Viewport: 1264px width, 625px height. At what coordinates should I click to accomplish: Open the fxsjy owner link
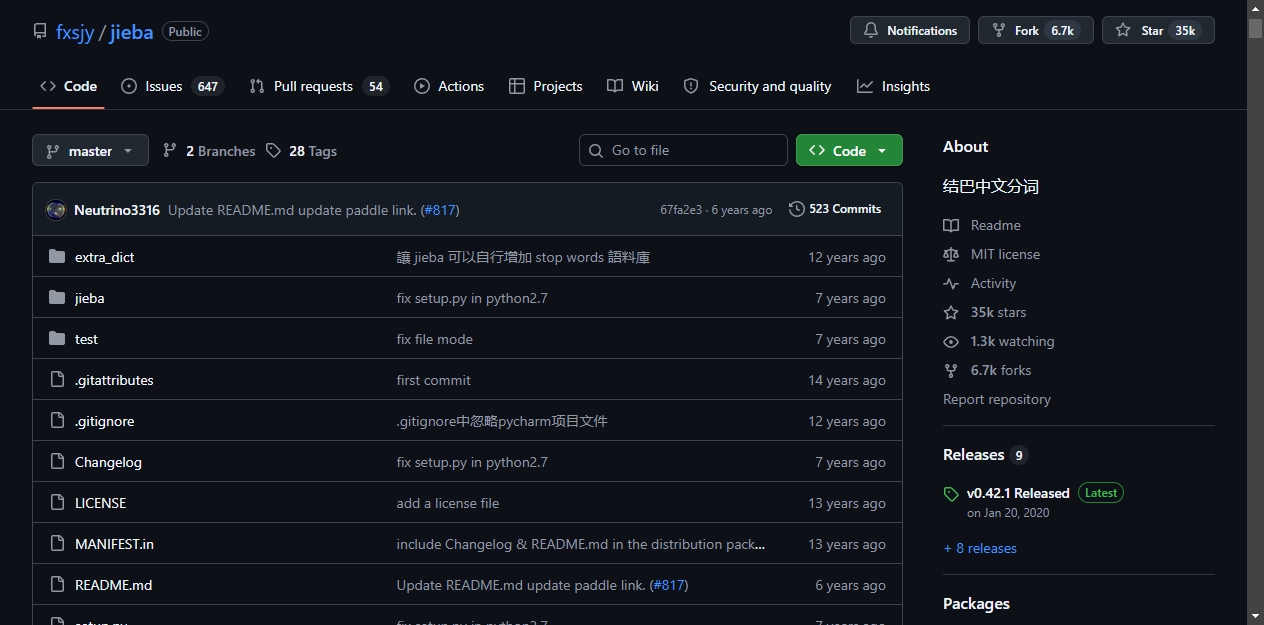click(x=75, y=32)
